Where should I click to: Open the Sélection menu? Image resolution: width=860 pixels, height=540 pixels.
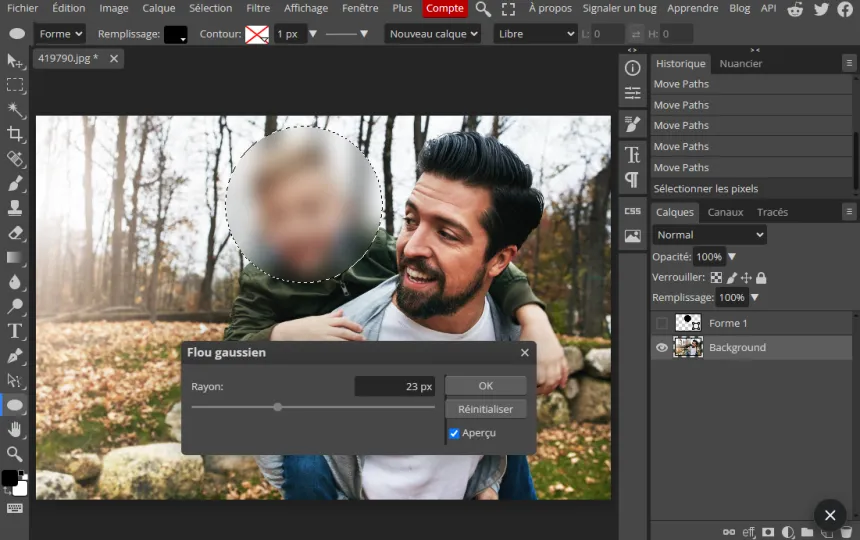tap(211, 8)
